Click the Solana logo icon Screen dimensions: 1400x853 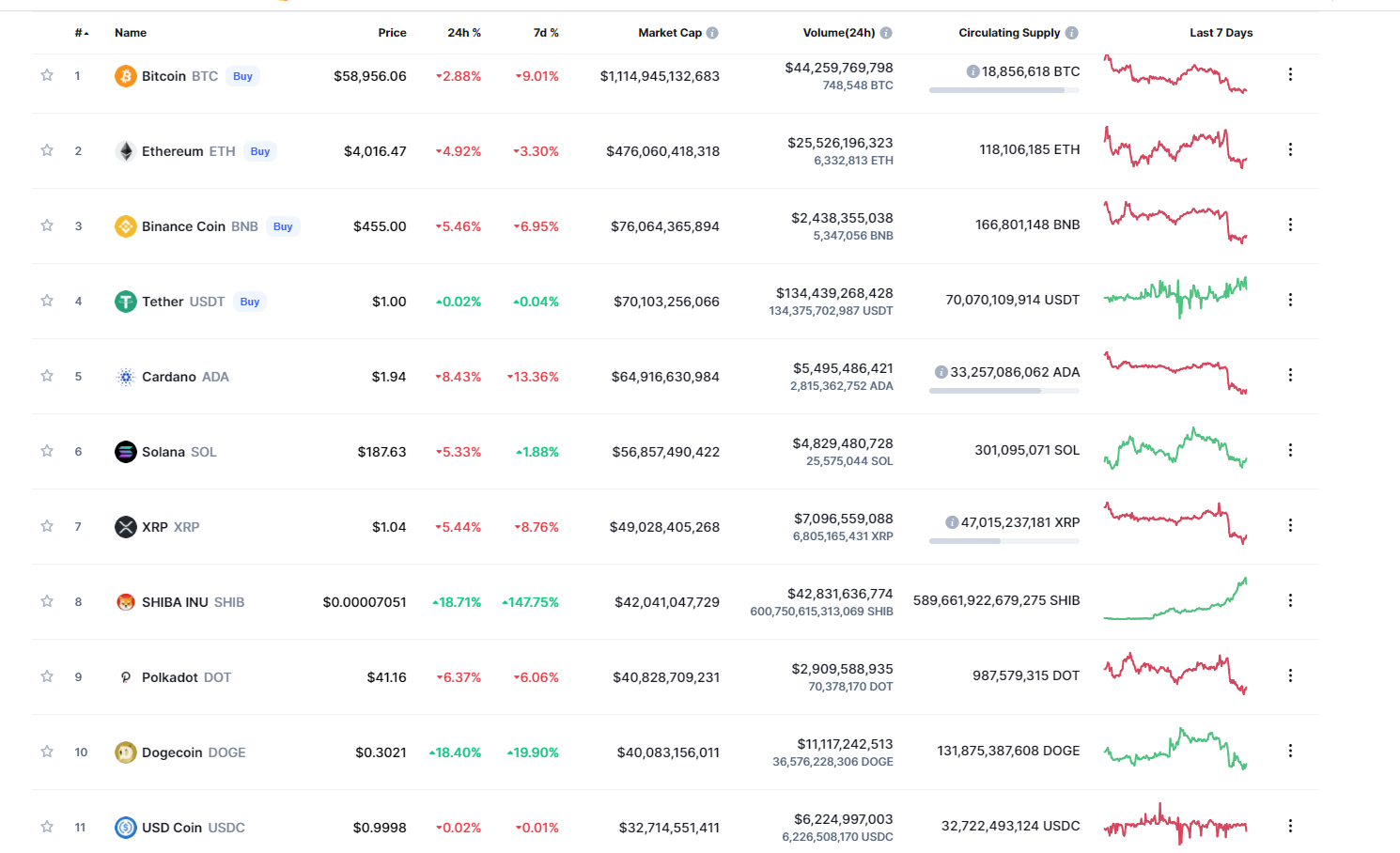point(126,452)
